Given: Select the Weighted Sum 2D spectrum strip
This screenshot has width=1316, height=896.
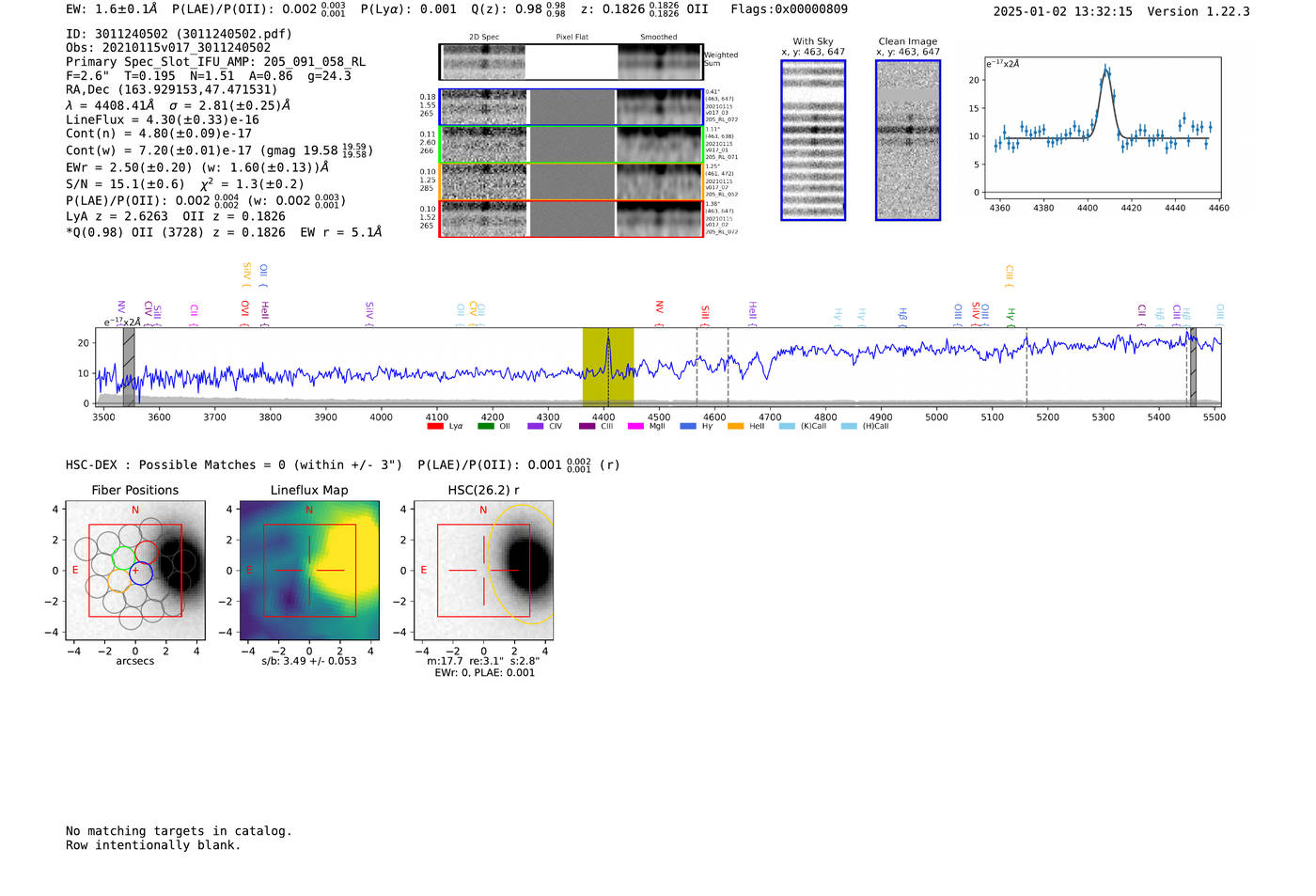Looking at the screenshot, I should coord(572,62).
